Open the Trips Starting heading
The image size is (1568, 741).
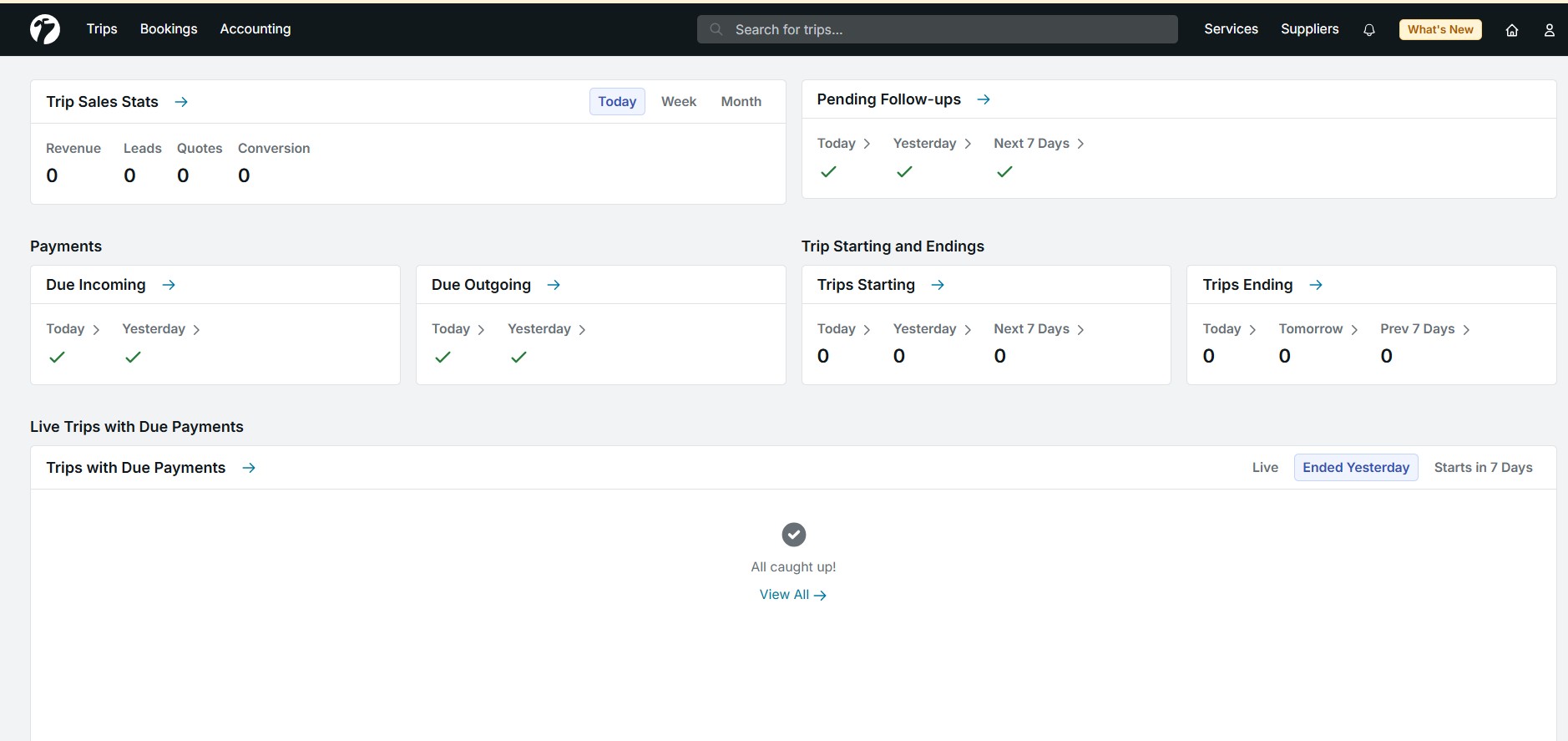(866, 285)
